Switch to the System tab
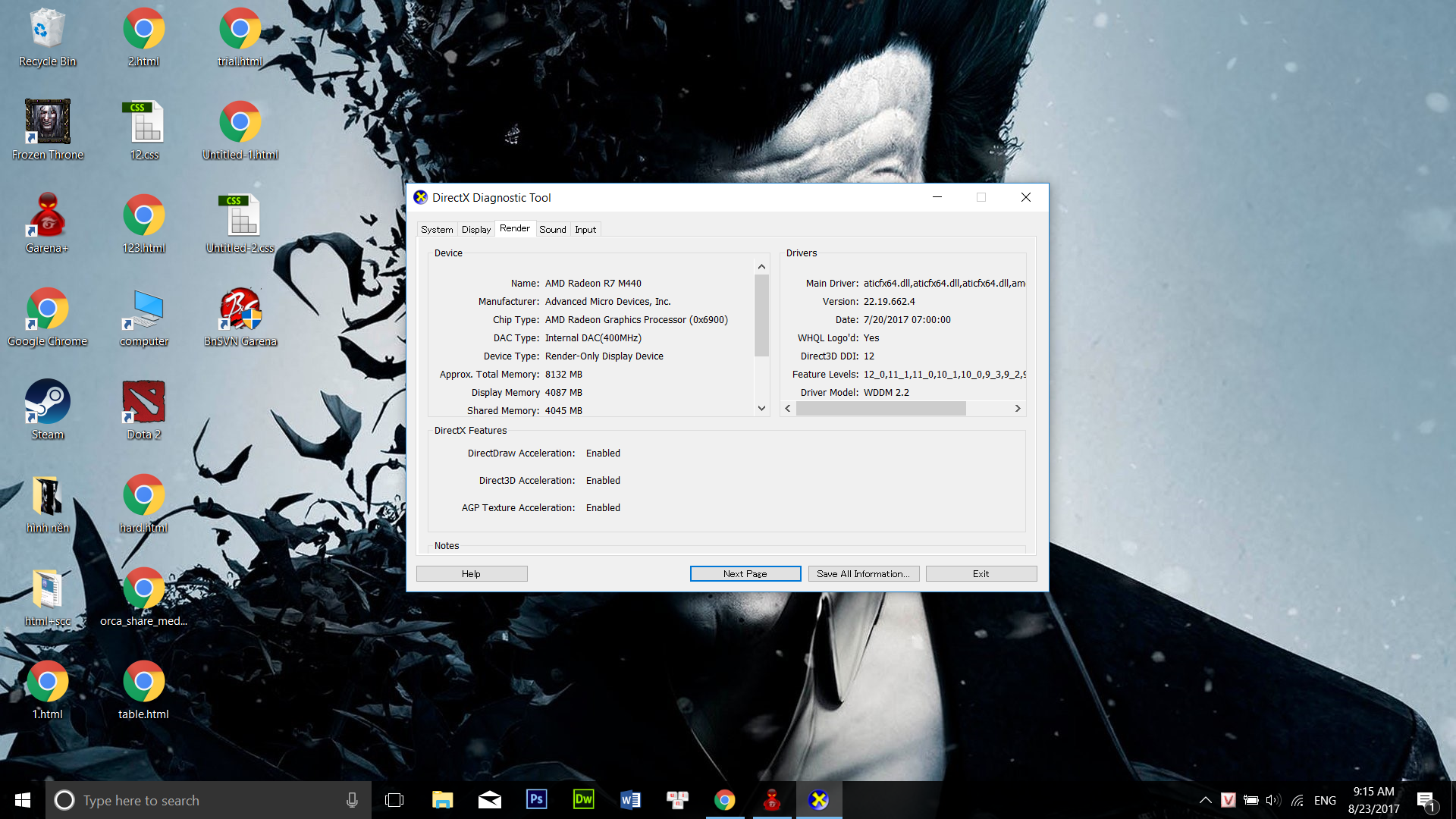This screenshot has width=1456, height=819. [437, 229]
